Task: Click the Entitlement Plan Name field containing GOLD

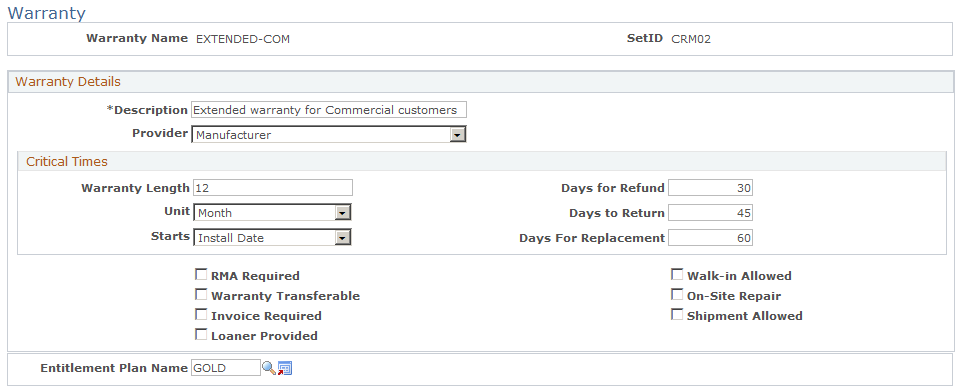Action: tap(225, 368)
